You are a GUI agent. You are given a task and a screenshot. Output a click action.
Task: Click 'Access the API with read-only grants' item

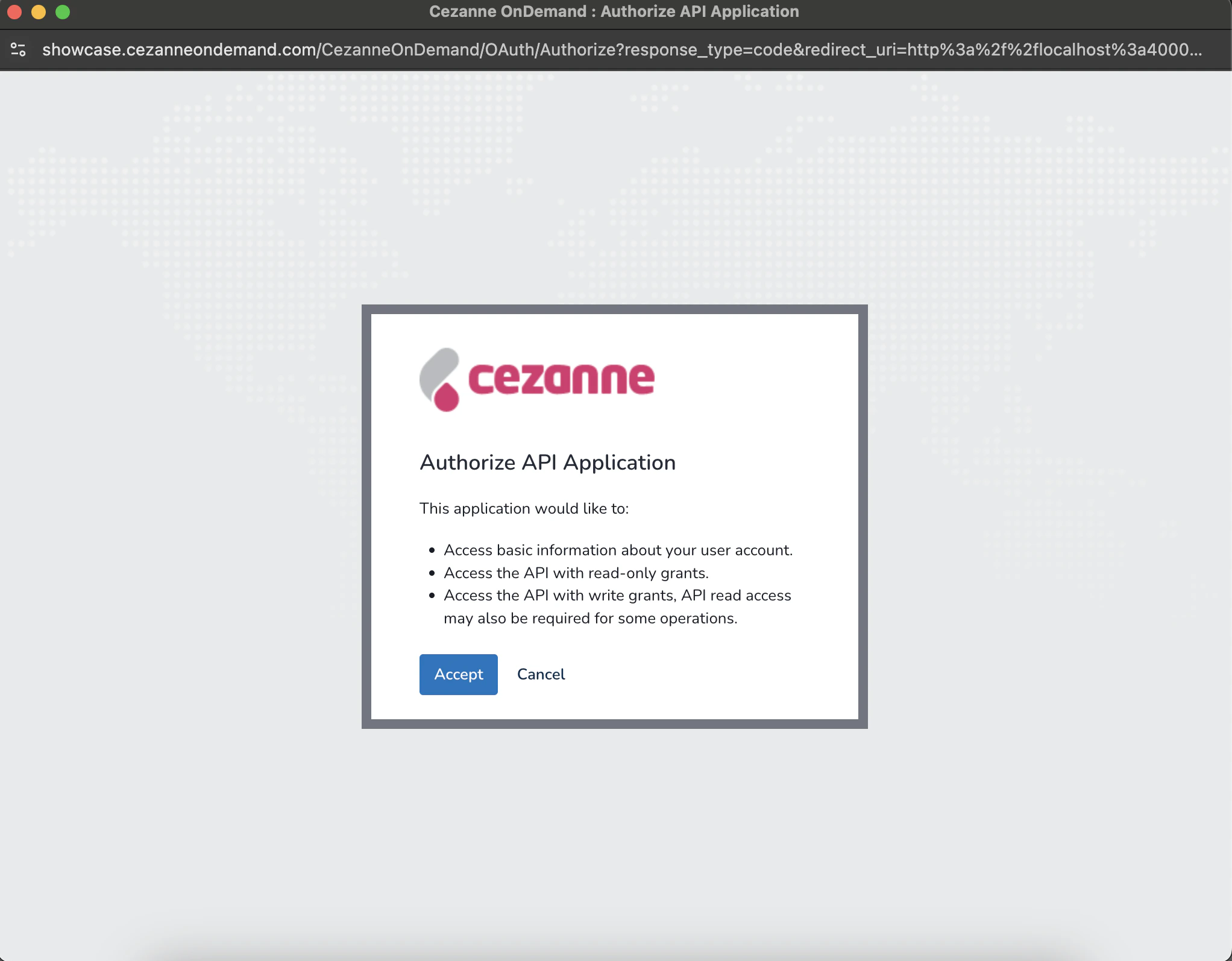[x=576, y=573]
